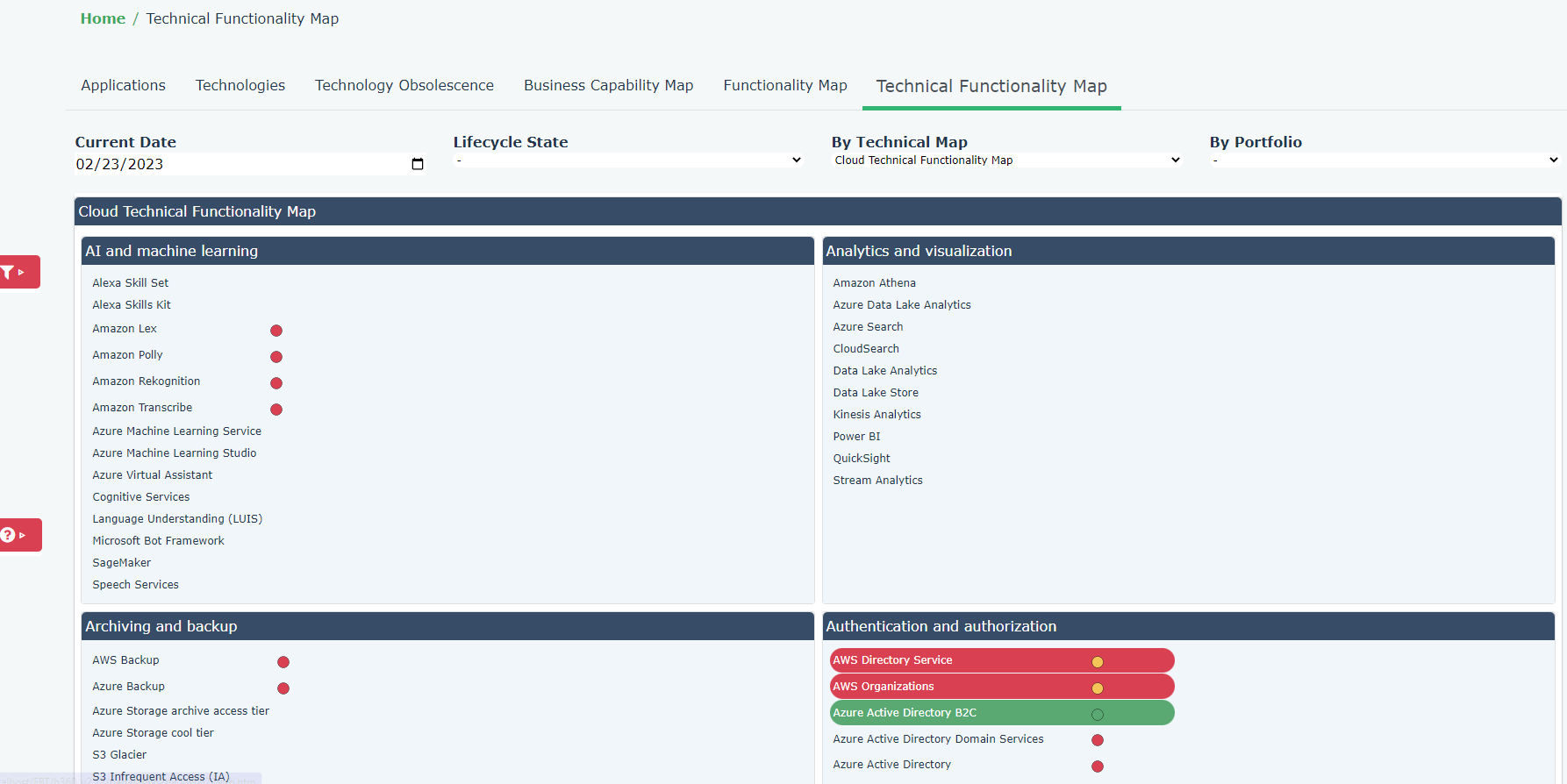This screenshot has width=1567, height=784.
Task: Click red dot beside Azure Active Directory Domain Services
Action: (1098, 740)
